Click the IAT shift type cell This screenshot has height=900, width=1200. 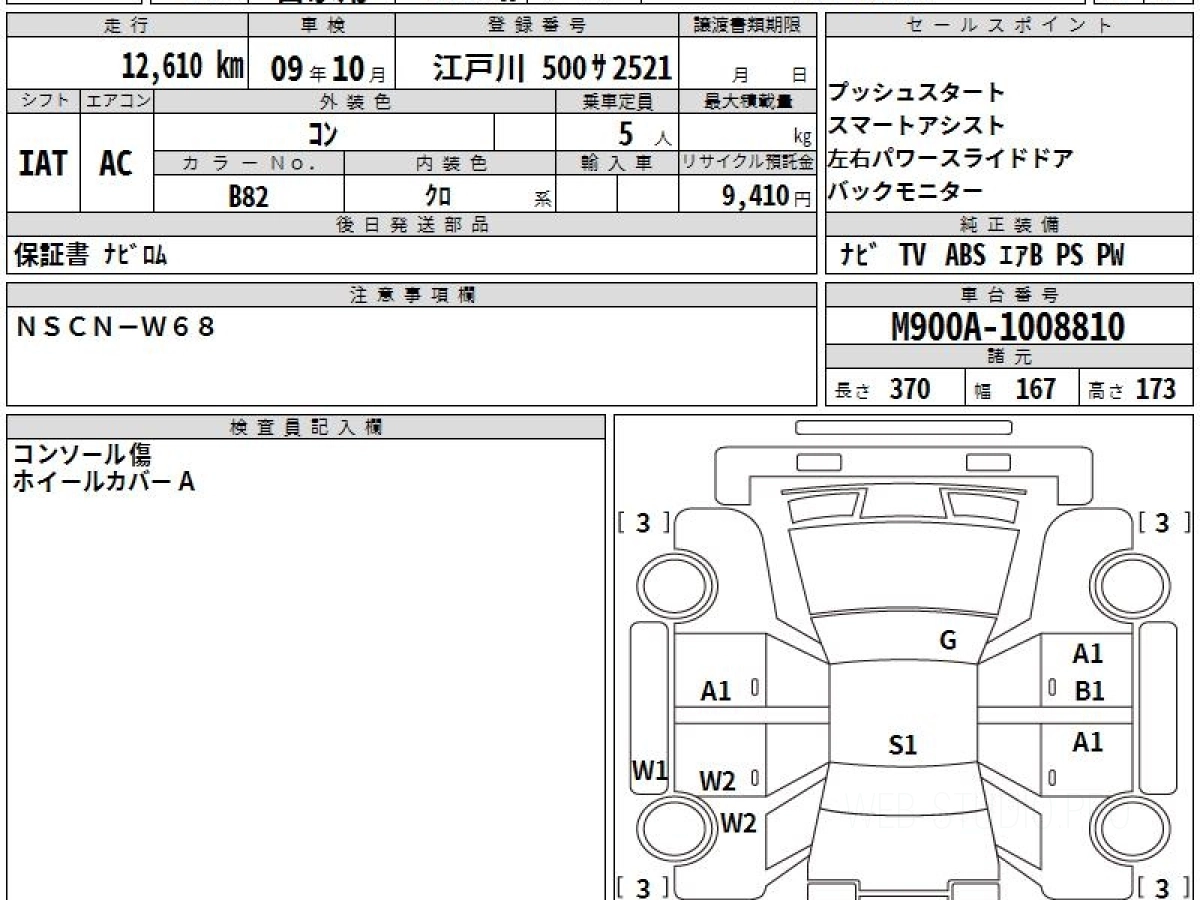(43, 164)
